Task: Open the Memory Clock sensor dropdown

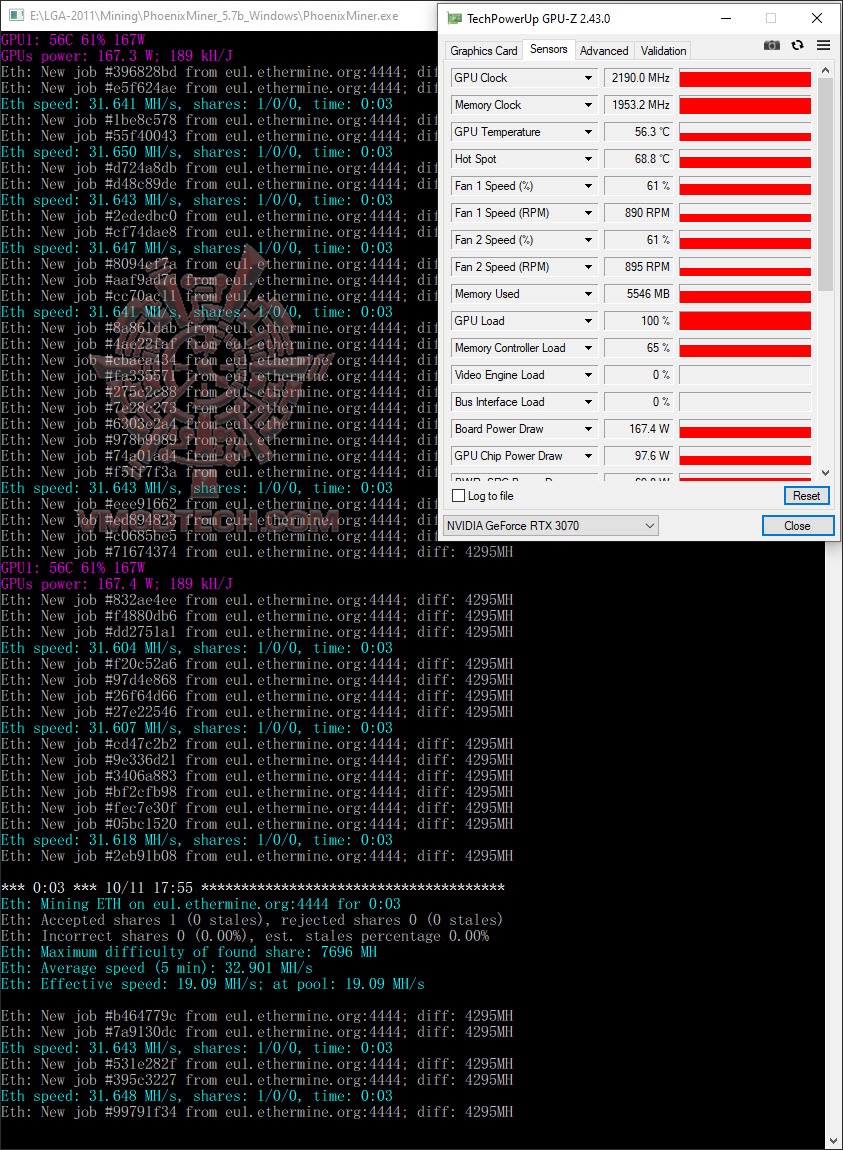Action: (x=588, y=105)
